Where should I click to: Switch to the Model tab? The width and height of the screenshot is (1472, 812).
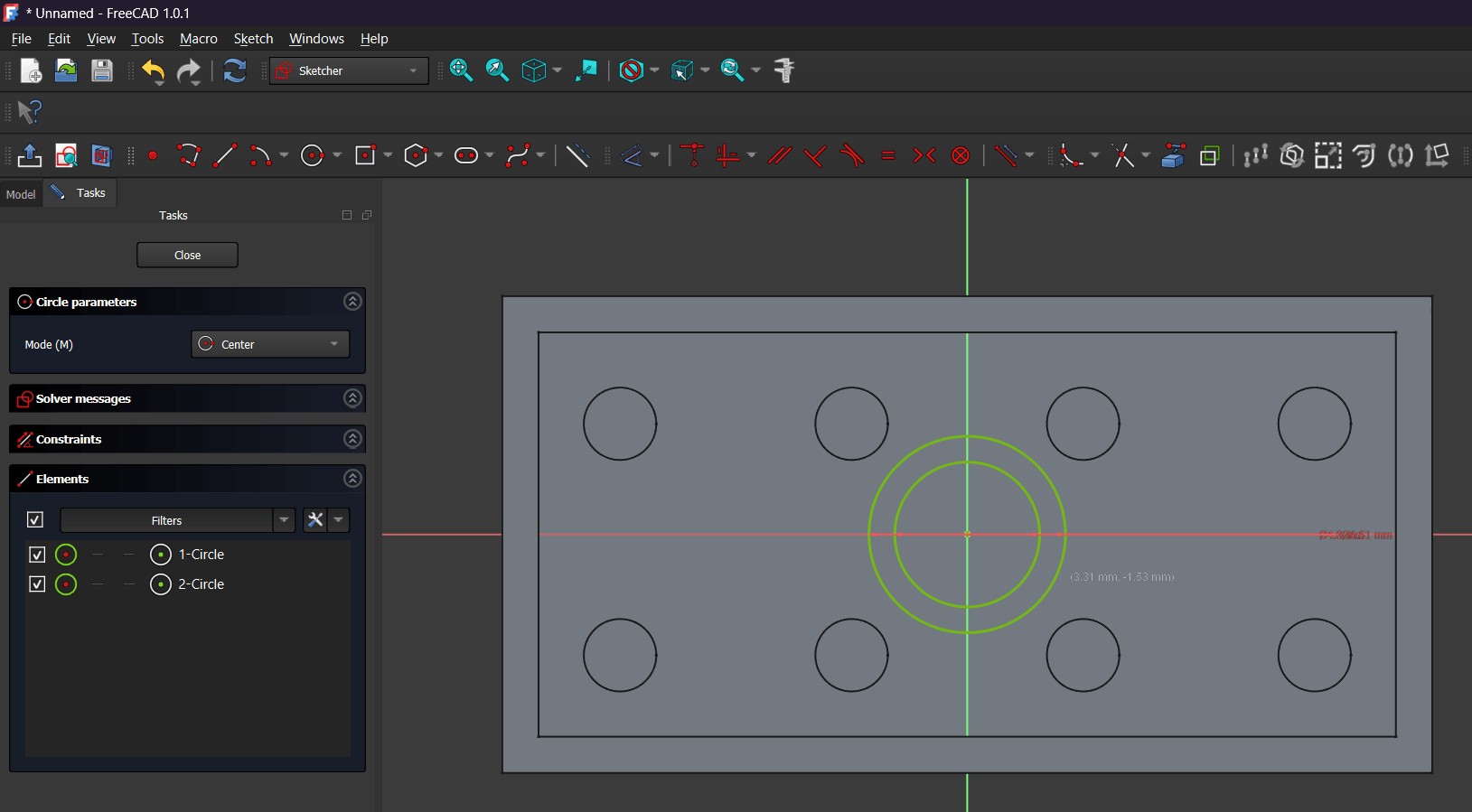21,194
